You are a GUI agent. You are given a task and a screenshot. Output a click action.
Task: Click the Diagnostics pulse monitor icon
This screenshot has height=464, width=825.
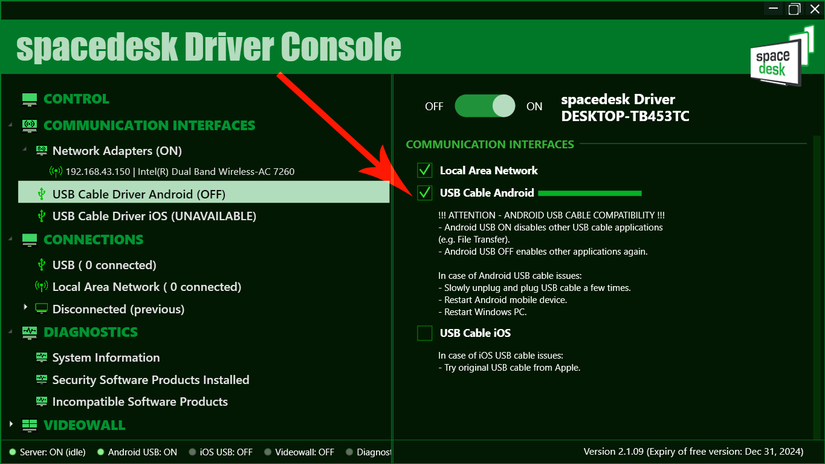(29, 332)
